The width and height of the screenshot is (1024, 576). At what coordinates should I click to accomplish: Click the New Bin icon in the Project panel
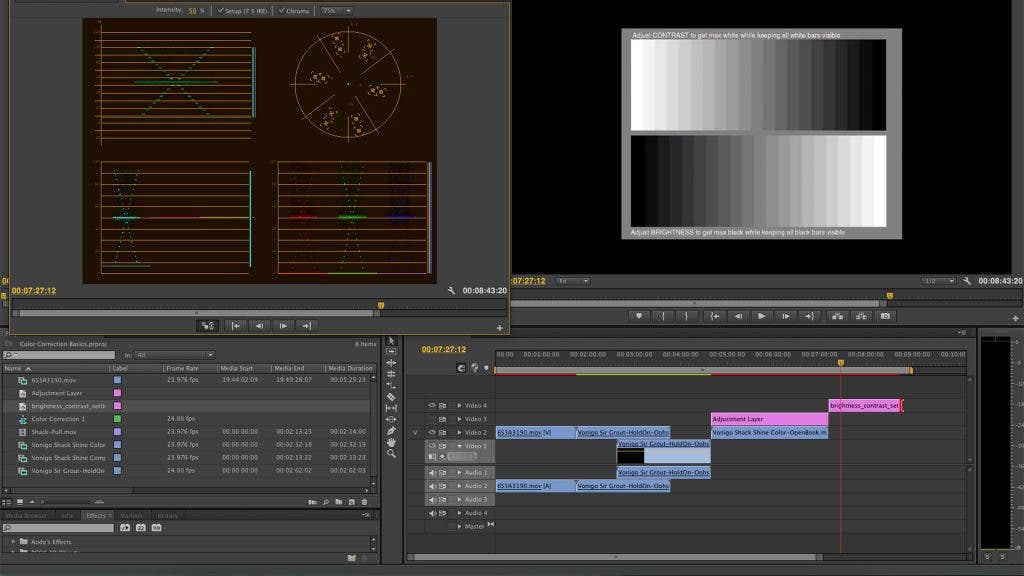click(339, 500)
